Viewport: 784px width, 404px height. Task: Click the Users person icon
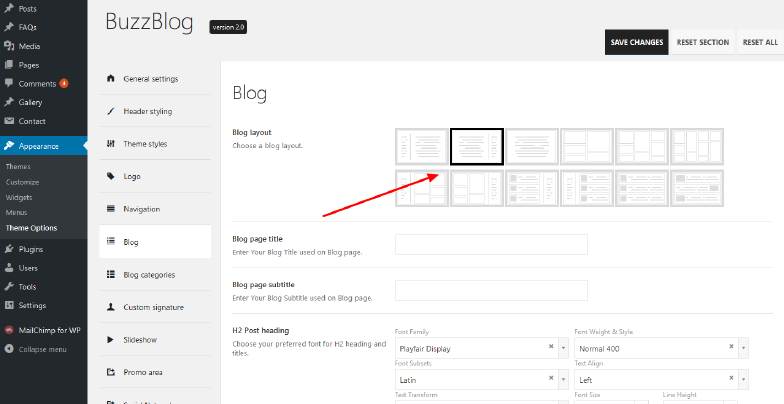point(9,268)
